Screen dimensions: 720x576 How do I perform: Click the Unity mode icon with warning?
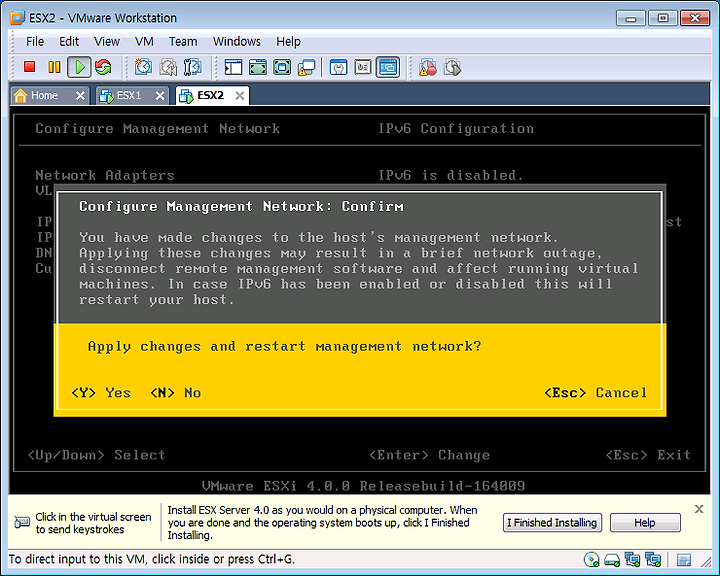[306, 68]
